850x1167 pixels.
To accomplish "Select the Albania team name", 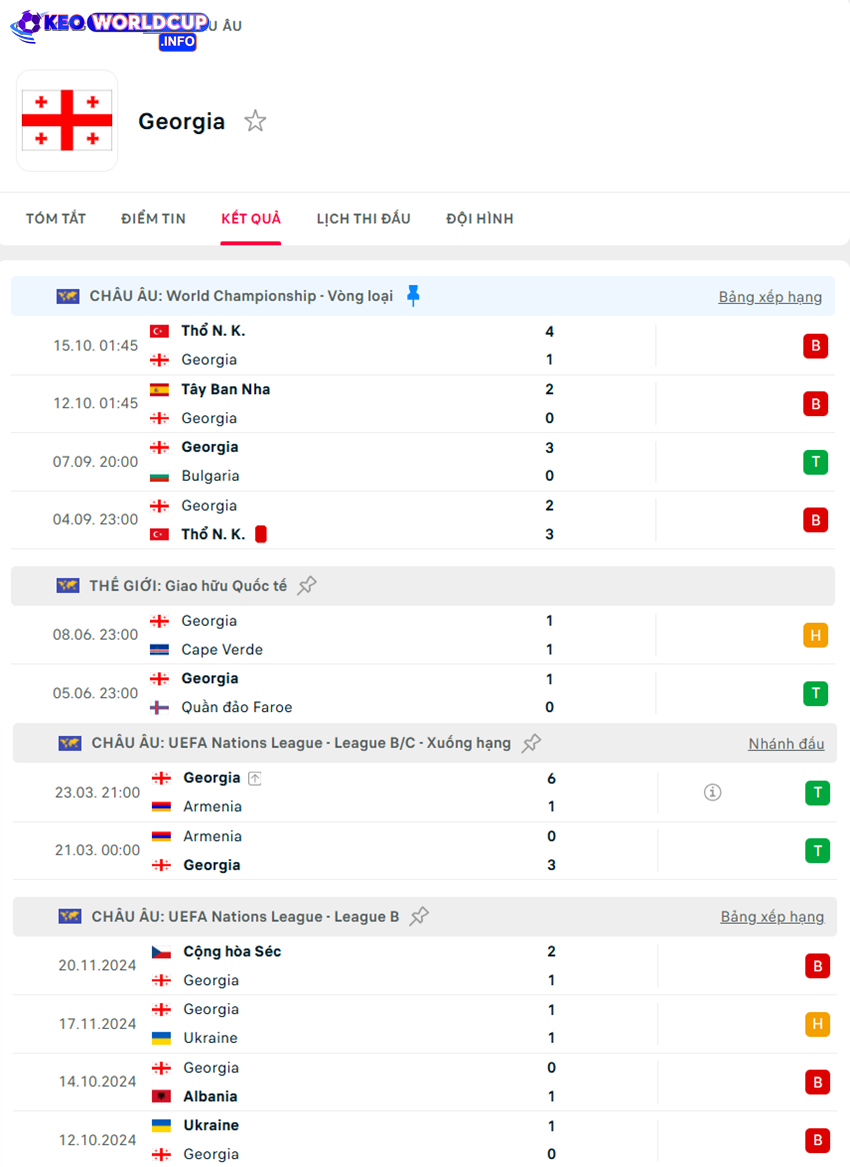I will (x=211, y=1096).
